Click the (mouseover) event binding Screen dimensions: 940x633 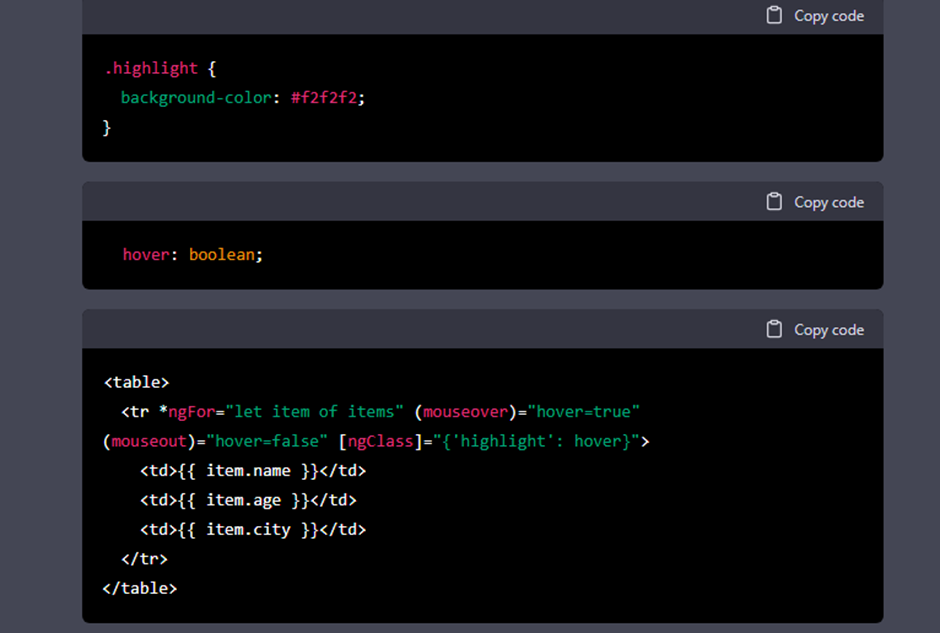coord(465,412)
